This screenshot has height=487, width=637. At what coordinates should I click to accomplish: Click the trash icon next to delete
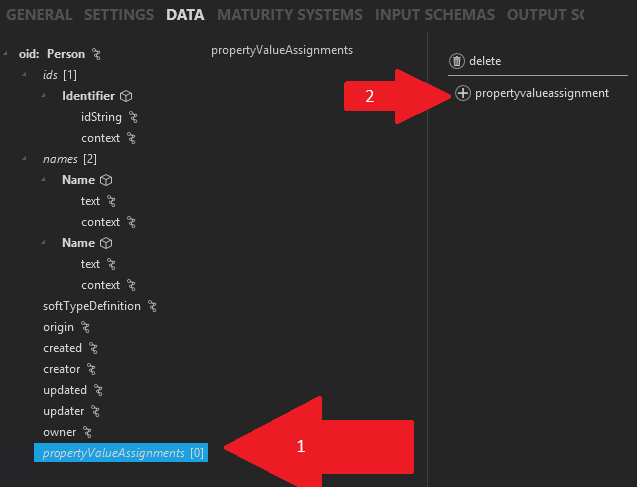click(x=457, y=61)
